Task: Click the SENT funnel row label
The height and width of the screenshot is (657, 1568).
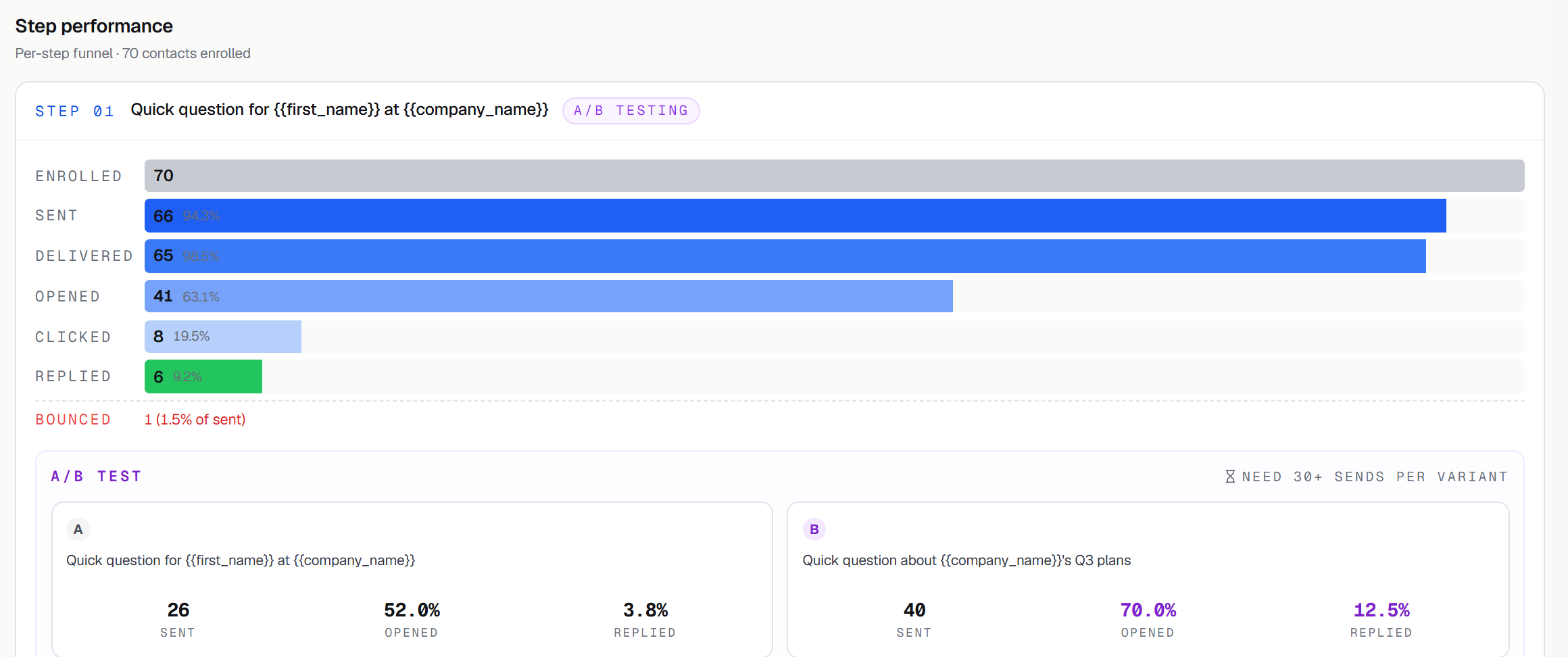Action: pyautogui.click(x=57, y=216)
